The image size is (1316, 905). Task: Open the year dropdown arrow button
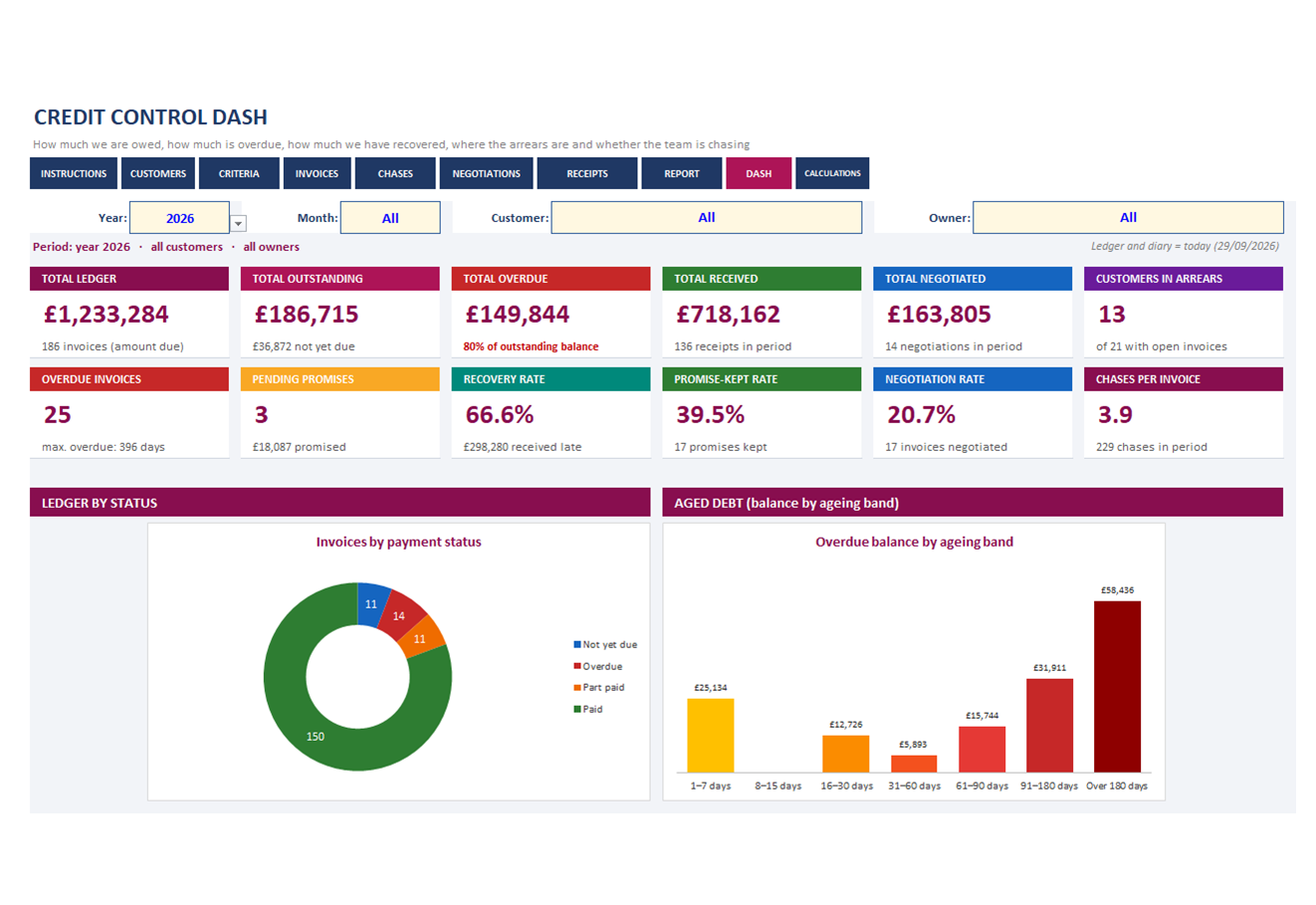click(238, 224)
